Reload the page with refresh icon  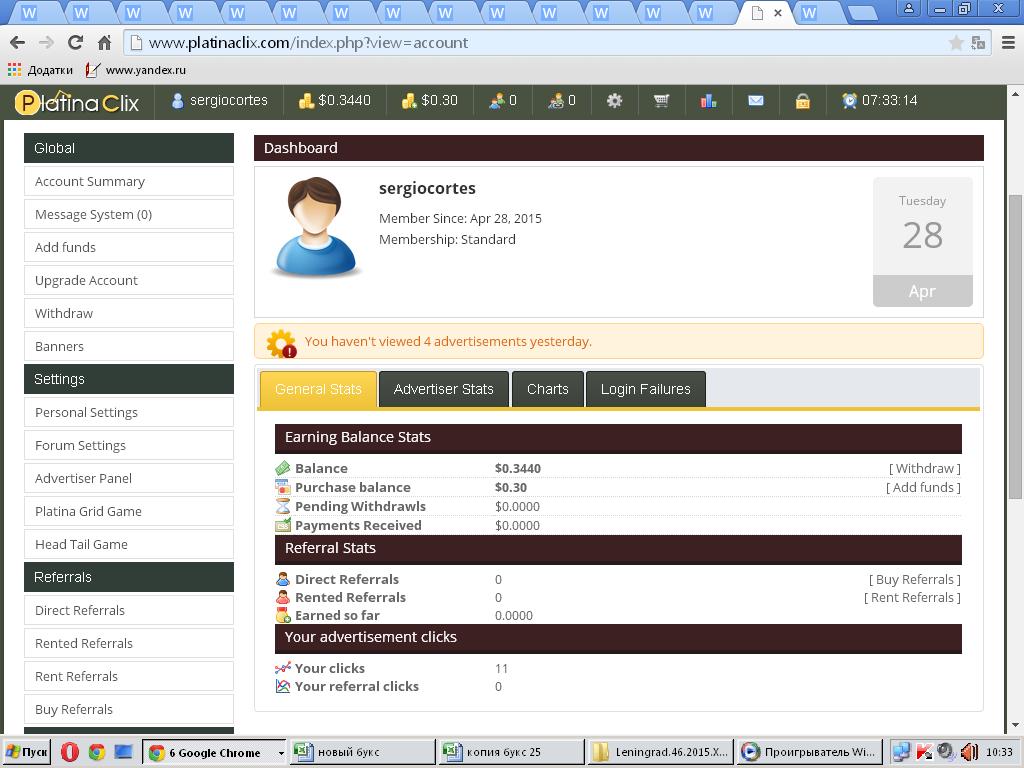point(75,42)
